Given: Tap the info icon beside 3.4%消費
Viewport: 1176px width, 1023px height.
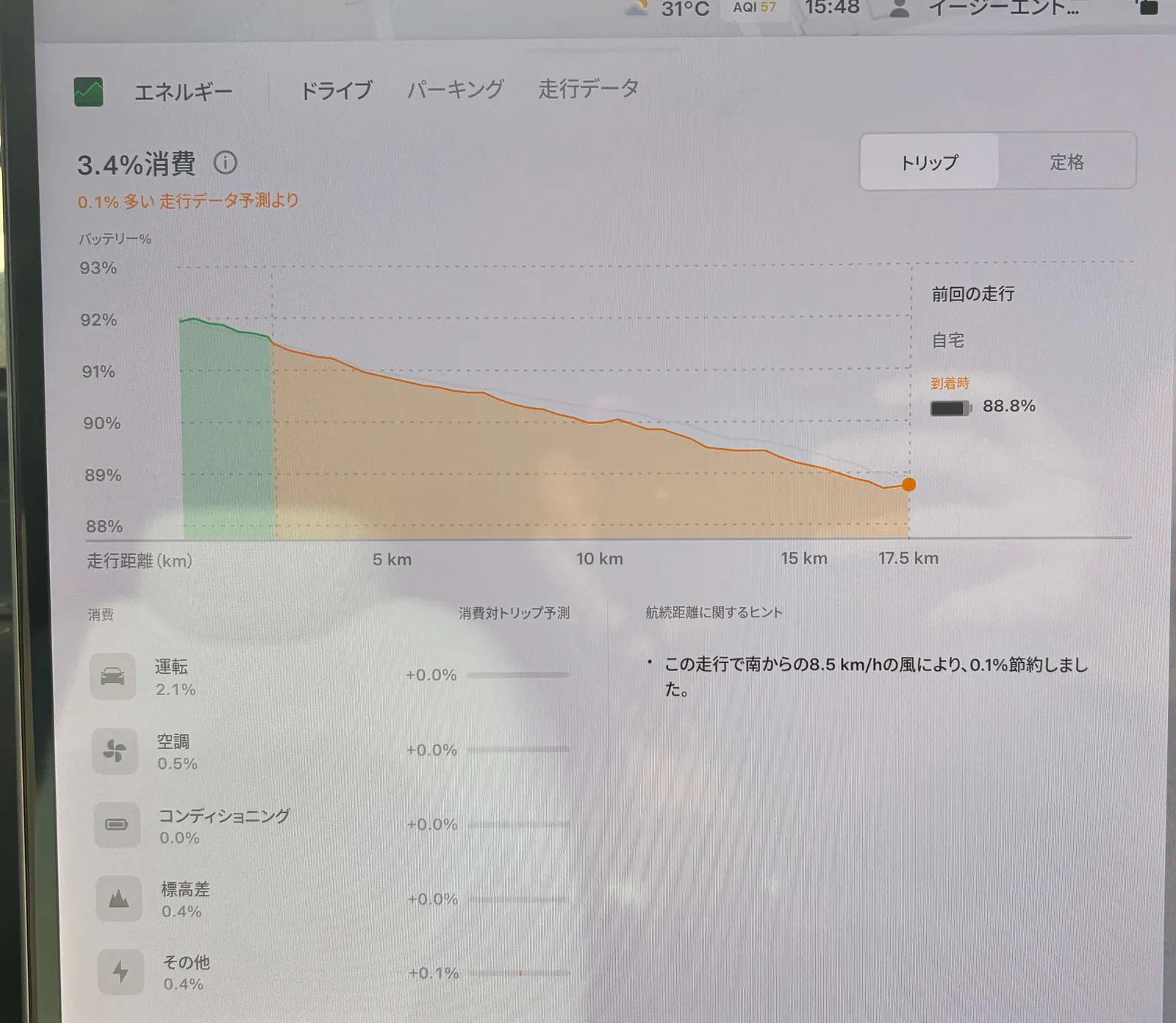Looking at the screenshot, I should (x=226, y=162).
